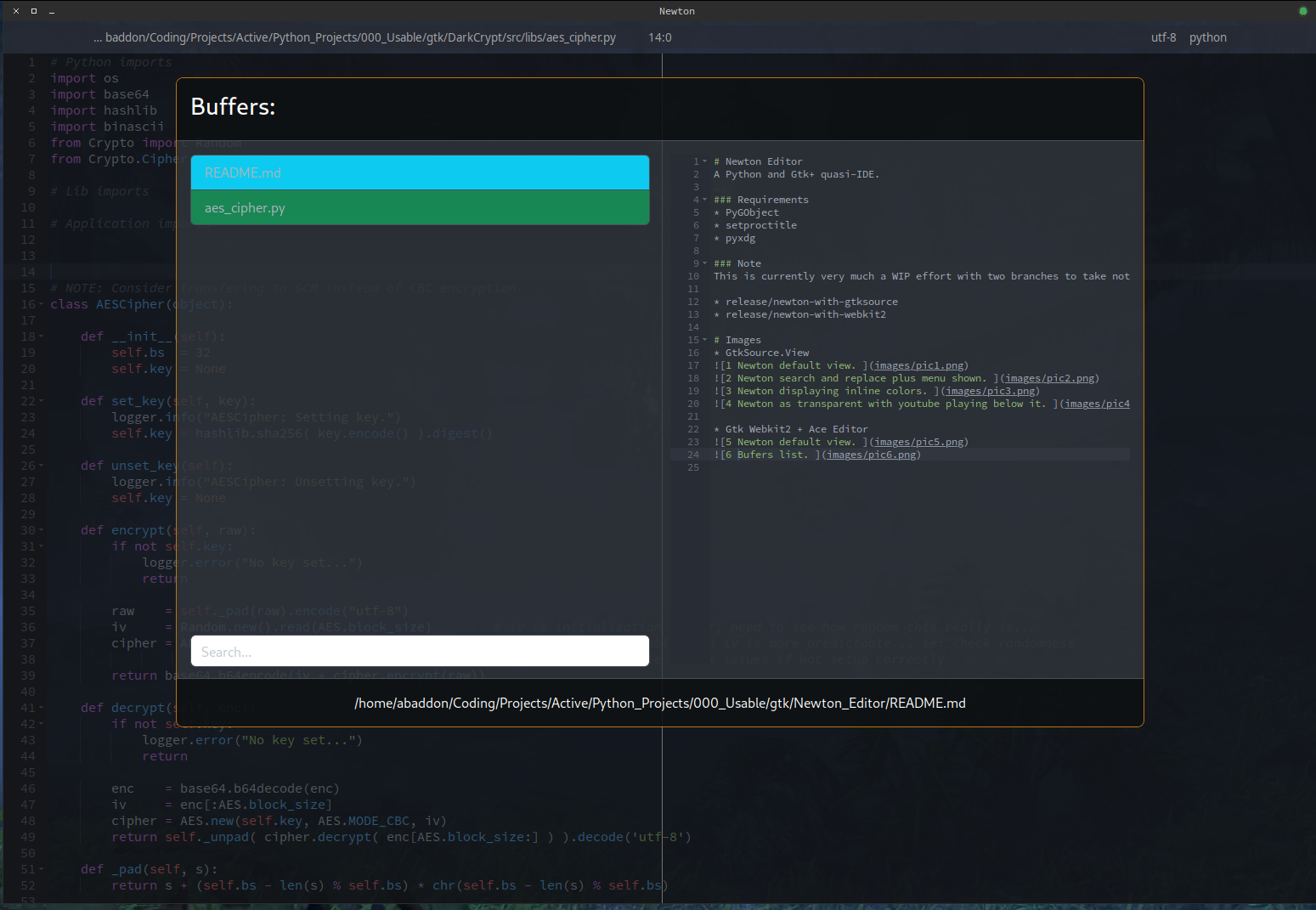Click 'enc[:AES.block_size]' on editor line 47
Viewport: 1316px width, 910px height.
pyautogui.click(x=256, y=805)
